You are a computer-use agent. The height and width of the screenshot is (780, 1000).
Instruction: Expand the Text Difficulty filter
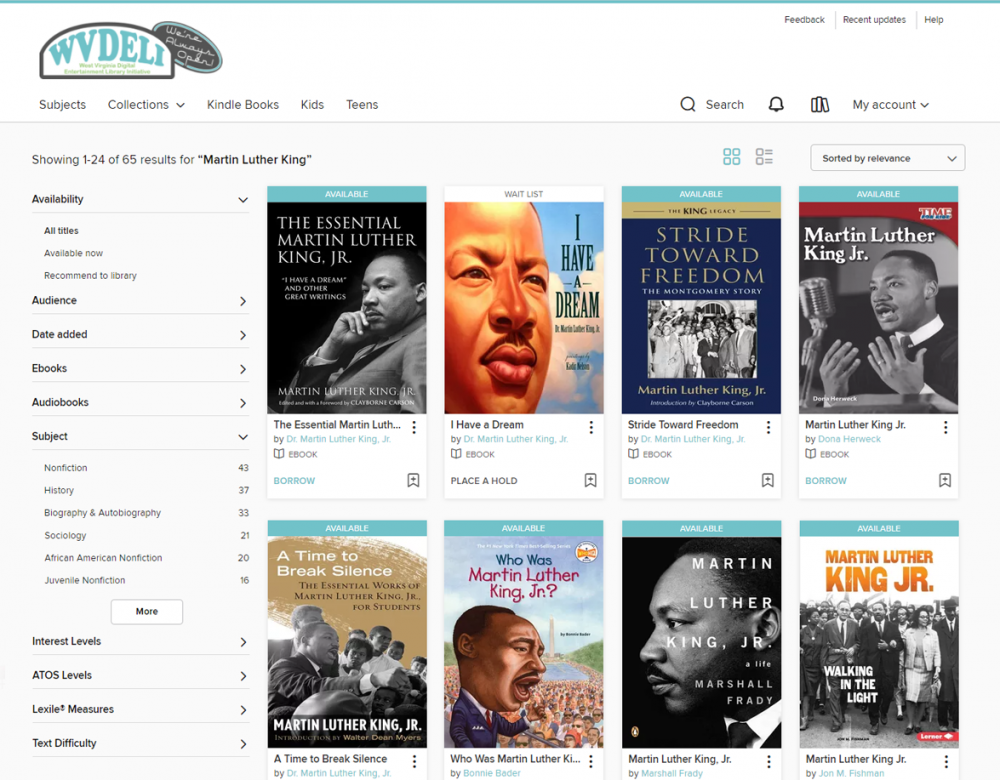pyautogui.click(x=140, y=744)
